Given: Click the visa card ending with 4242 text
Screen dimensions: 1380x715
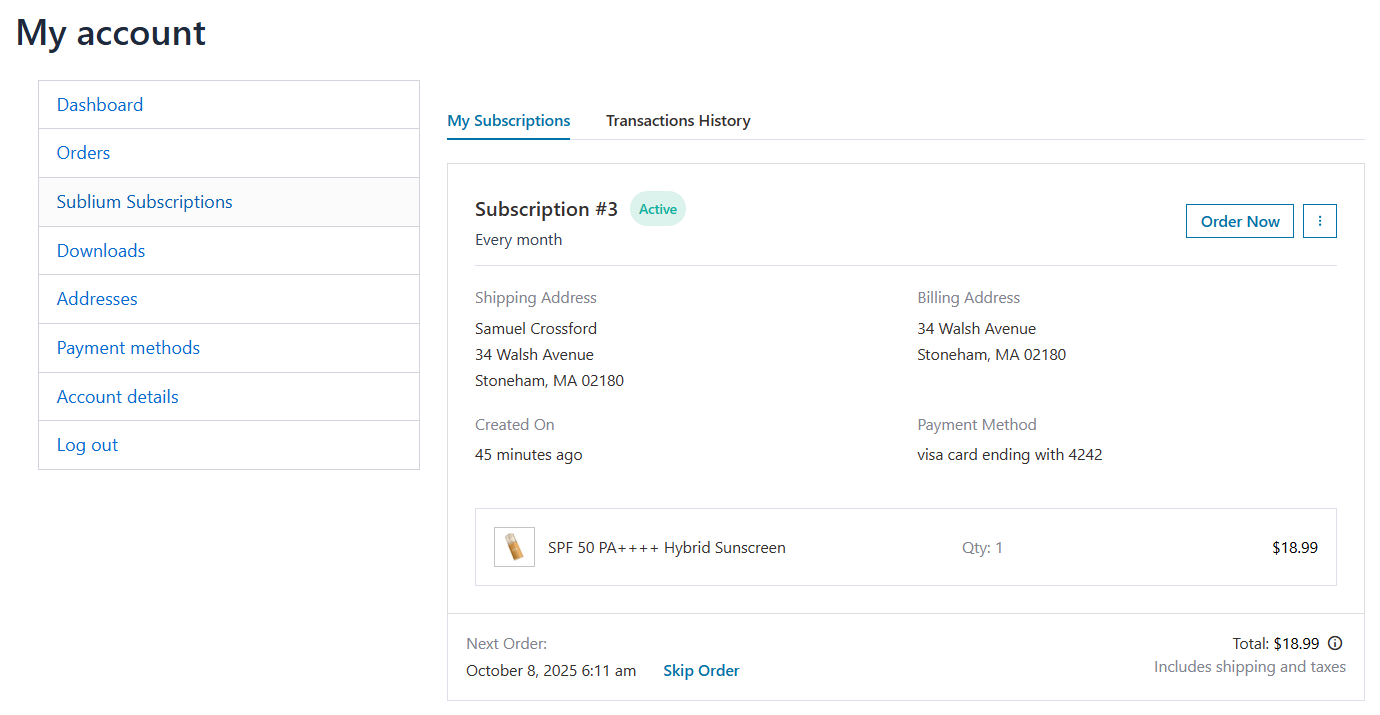Looking at the screenshot, I should click(x=1010, y=454).
